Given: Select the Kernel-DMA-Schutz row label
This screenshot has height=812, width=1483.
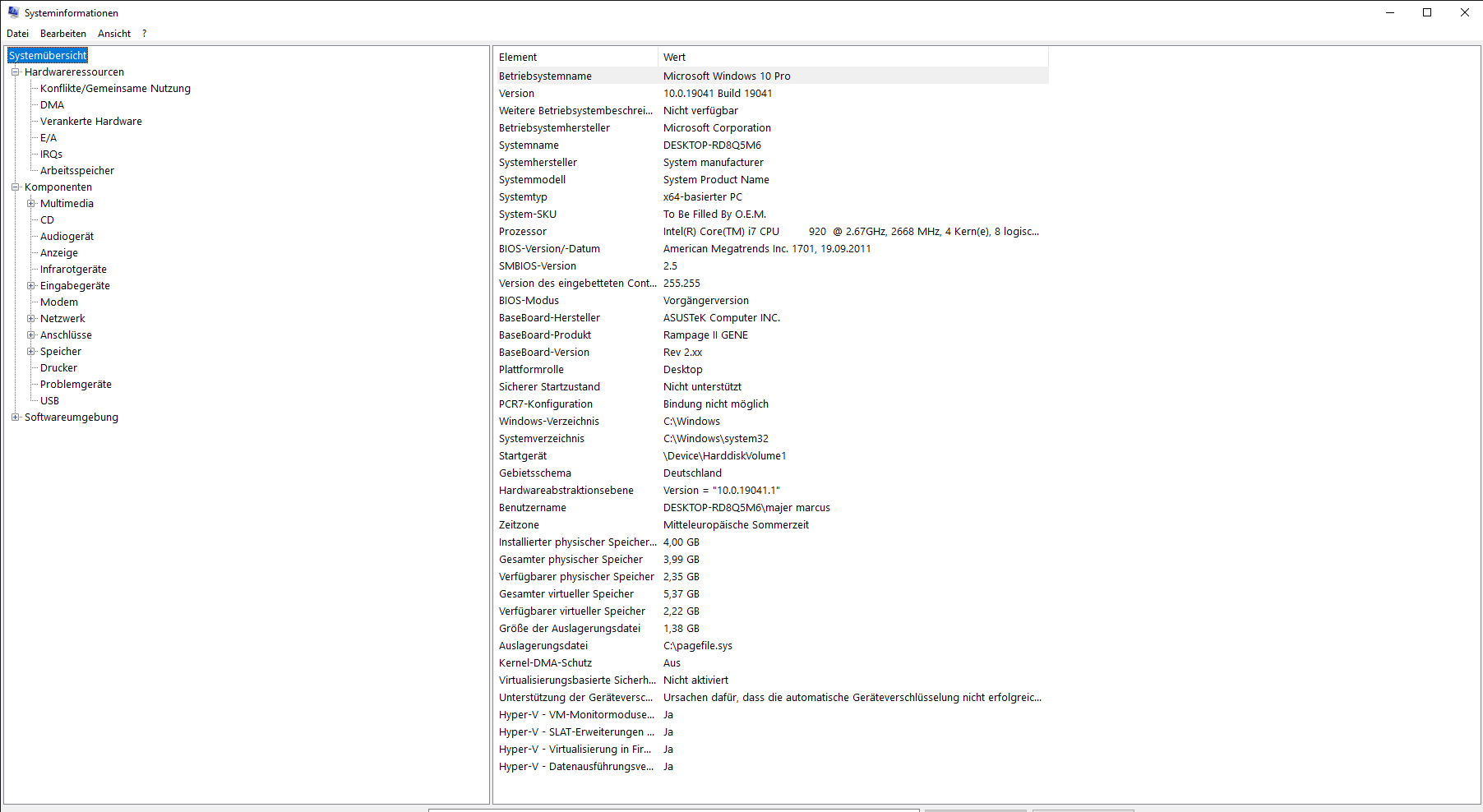Looking at the screenshot, I should [x=545, y=662].
